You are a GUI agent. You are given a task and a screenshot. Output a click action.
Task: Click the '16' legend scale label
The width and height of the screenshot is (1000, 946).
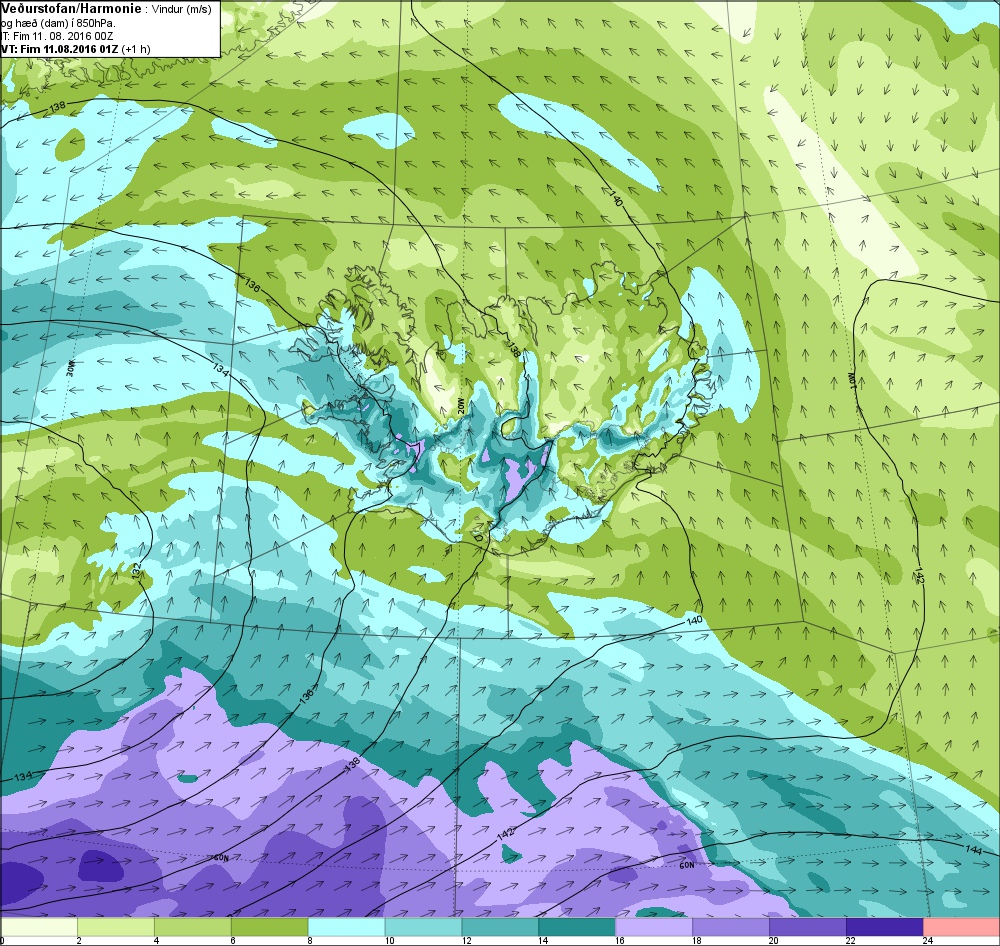(x=620, y=941)
